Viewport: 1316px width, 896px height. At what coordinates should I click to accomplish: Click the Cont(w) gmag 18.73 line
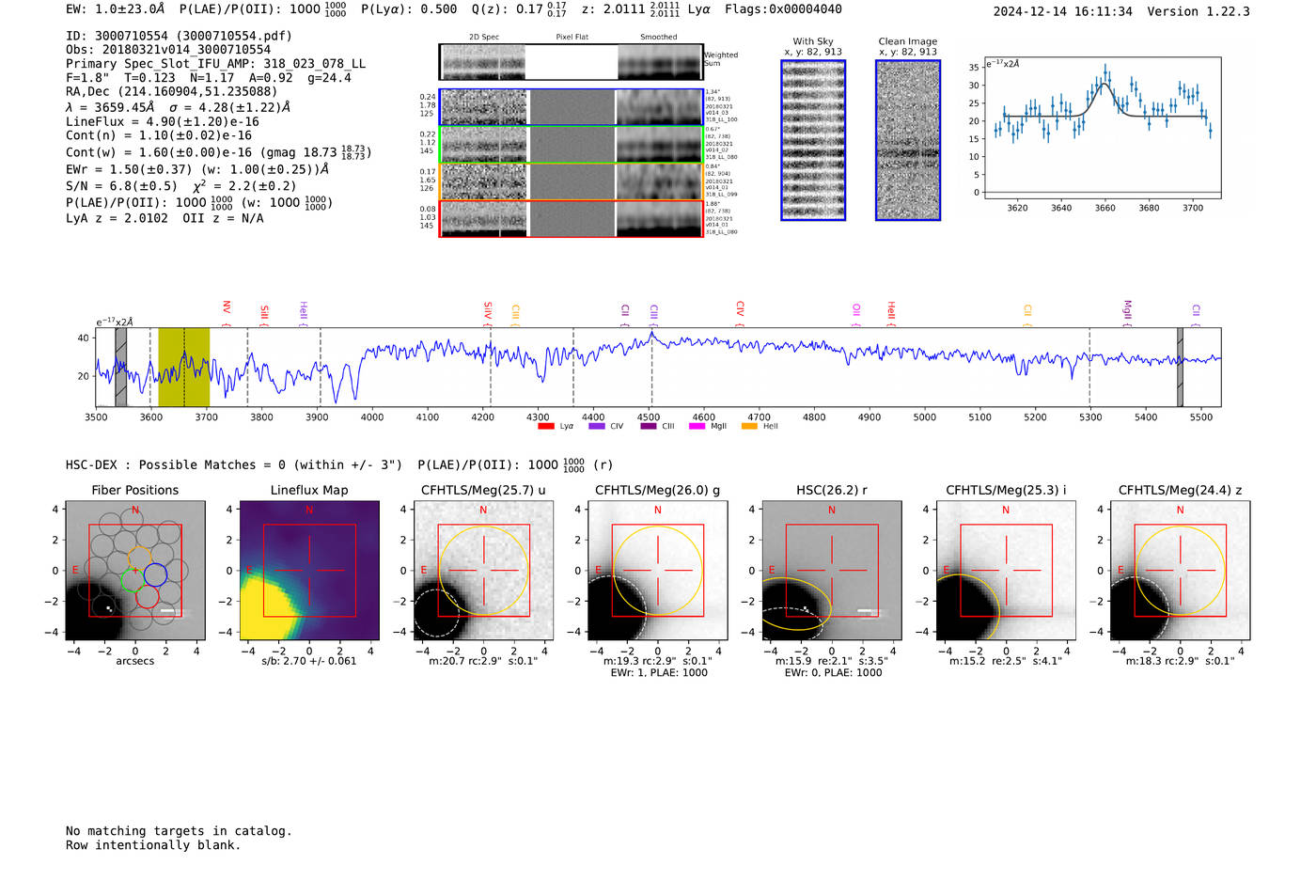coord(219,152)
